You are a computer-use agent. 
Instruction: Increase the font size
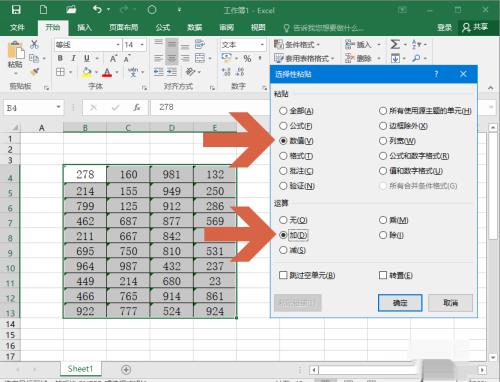tap(113, 59)
